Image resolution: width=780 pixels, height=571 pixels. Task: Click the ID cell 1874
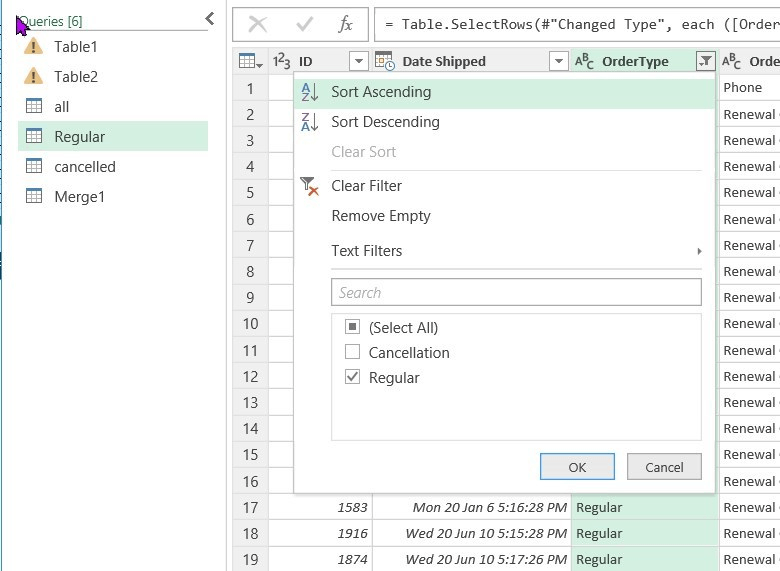(321, 559)
